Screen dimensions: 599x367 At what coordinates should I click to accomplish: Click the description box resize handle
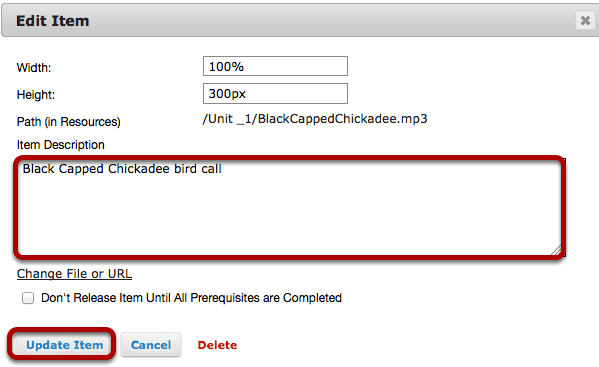click(x=557, y=251)
